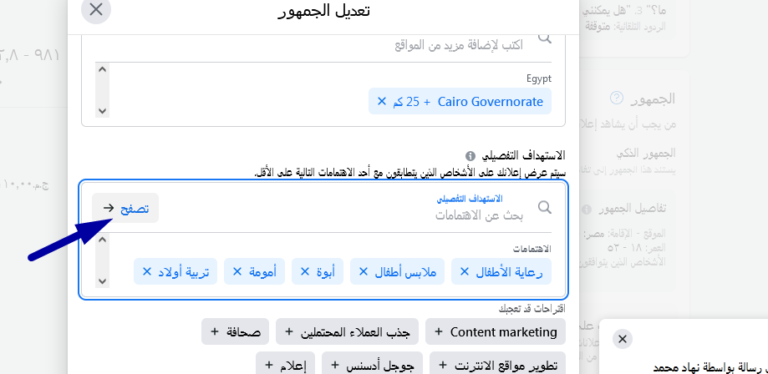Click the locations list scroll-up arrow
This screenshot has height=374, width=768.
click(102, 70)
